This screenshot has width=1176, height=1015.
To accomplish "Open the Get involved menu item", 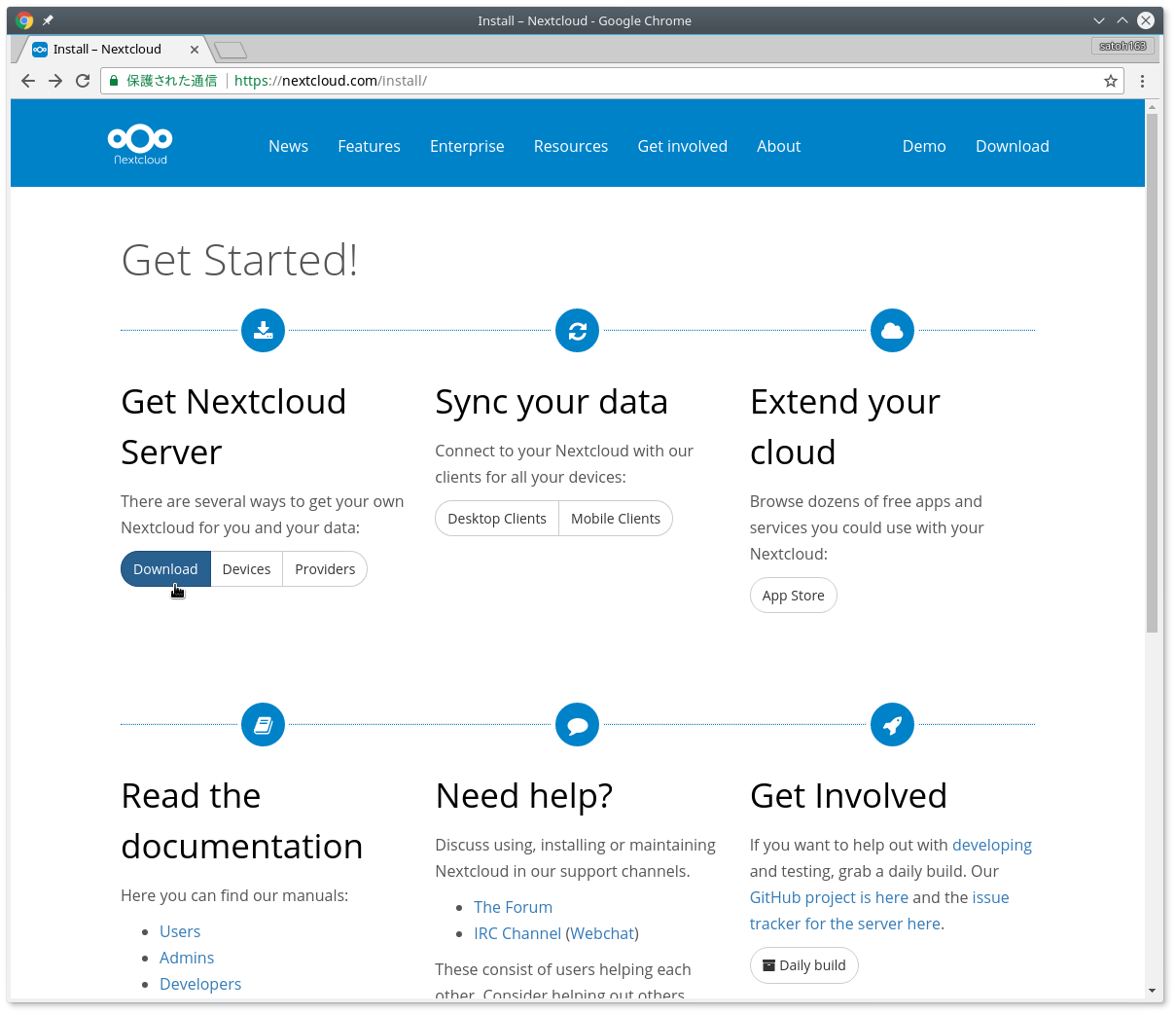I will pyautogui.click(x=683, y=146).
